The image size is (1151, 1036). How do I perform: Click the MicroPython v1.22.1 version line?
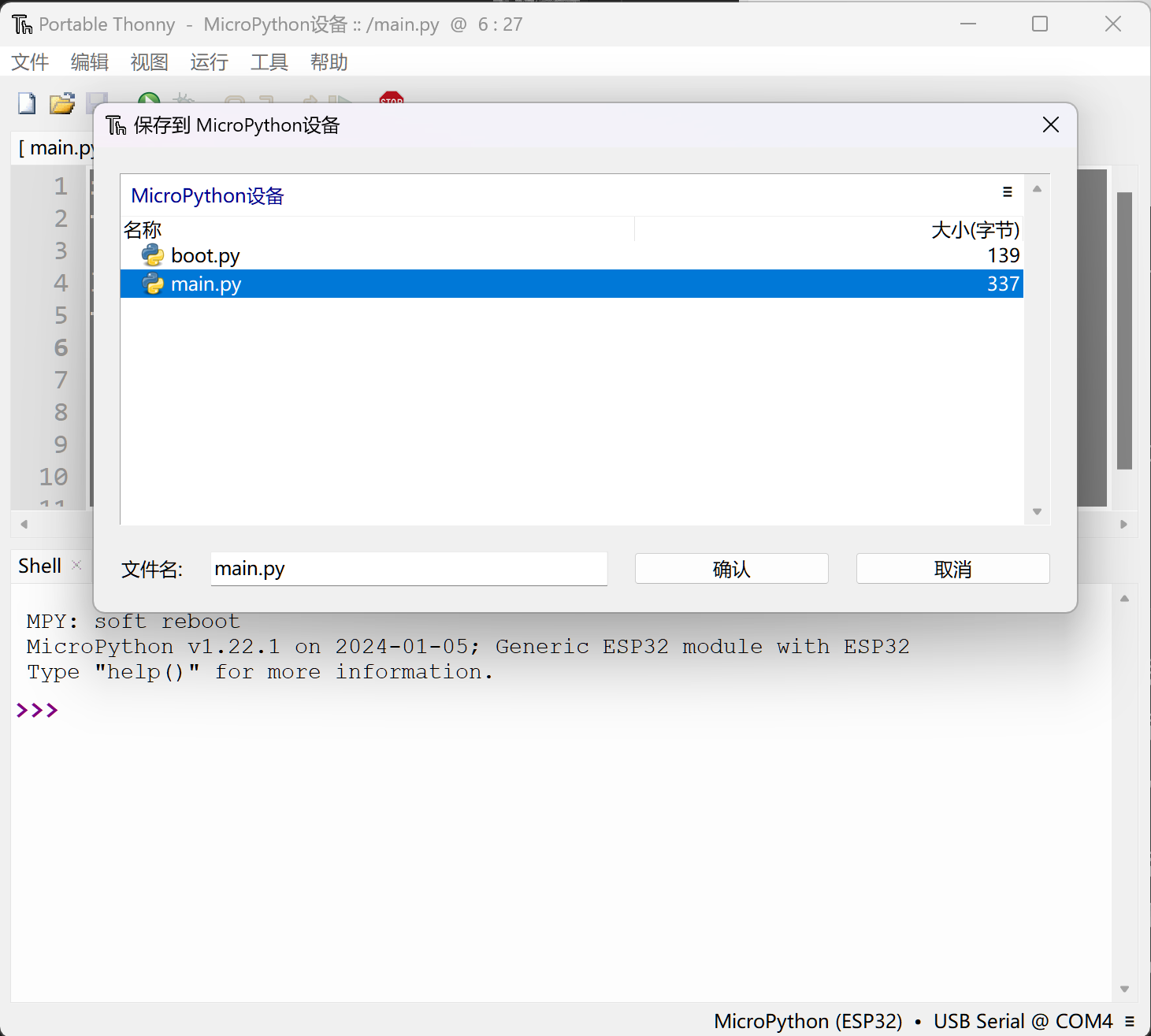click(x=468, y=647)
